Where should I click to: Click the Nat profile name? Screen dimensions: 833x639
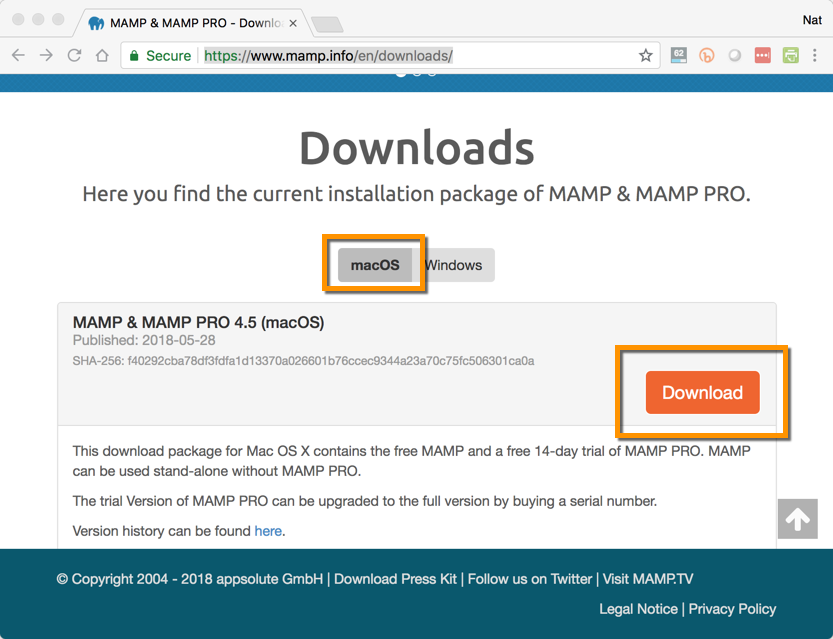(812, 20)
